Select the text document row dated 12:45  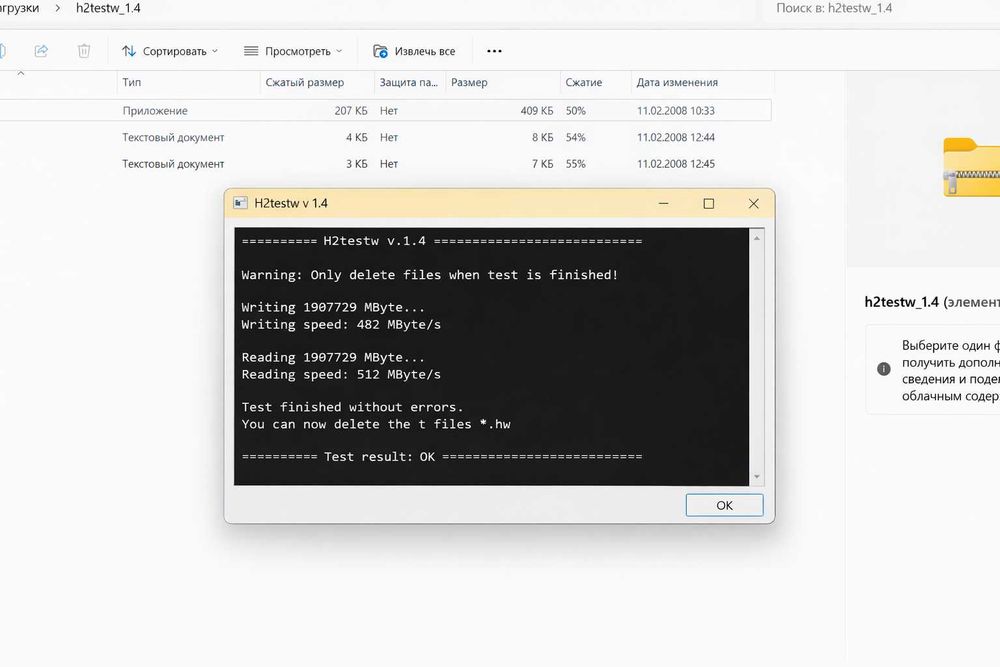pyautogui.click(x=385, y=164)
